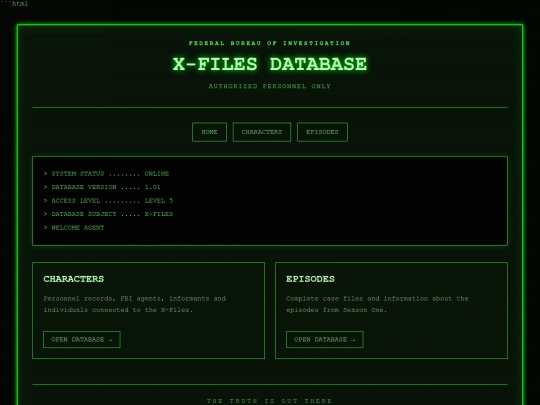
Task: Click the EPISODES card heading
Action: tap(310, 279)
